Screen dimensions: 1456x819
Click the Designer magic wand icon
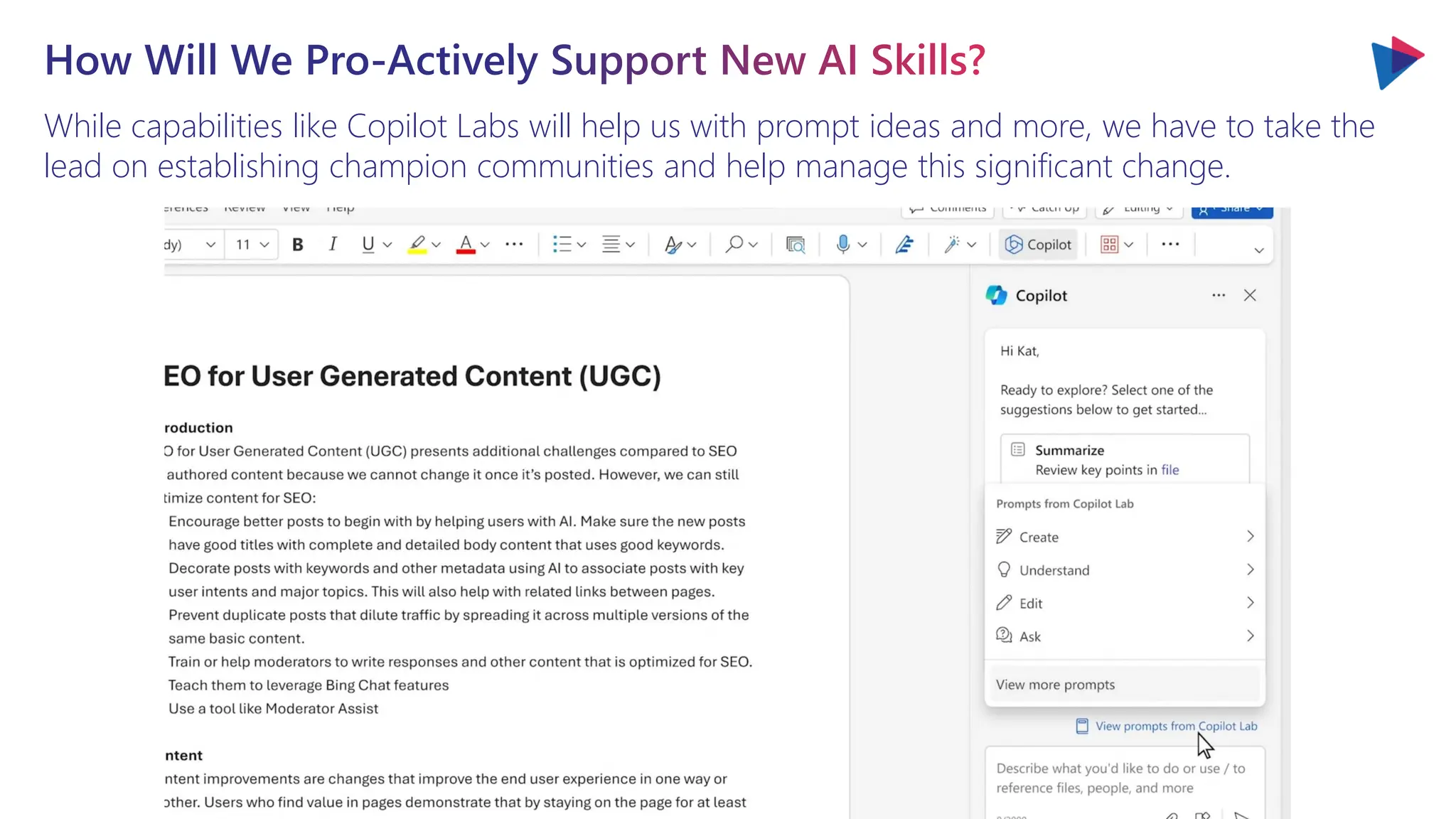[951, 245]
